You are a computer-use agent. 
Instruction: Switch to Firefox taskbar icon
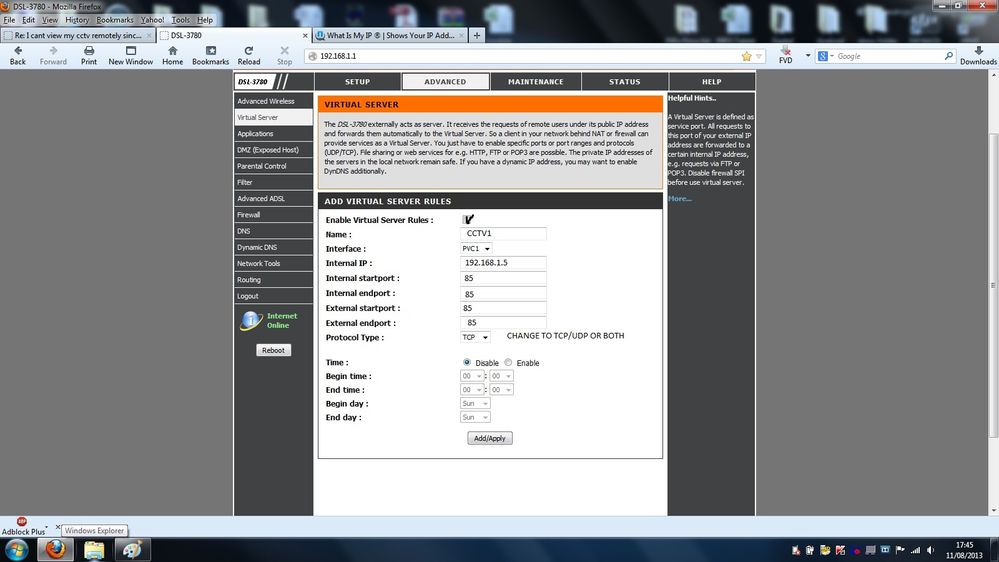55,549
